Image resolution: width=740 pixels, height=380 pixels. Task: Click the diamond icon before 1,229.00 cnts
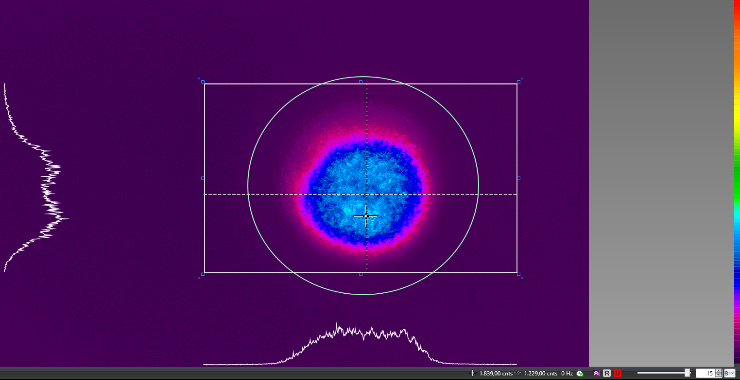pos(519,373)
